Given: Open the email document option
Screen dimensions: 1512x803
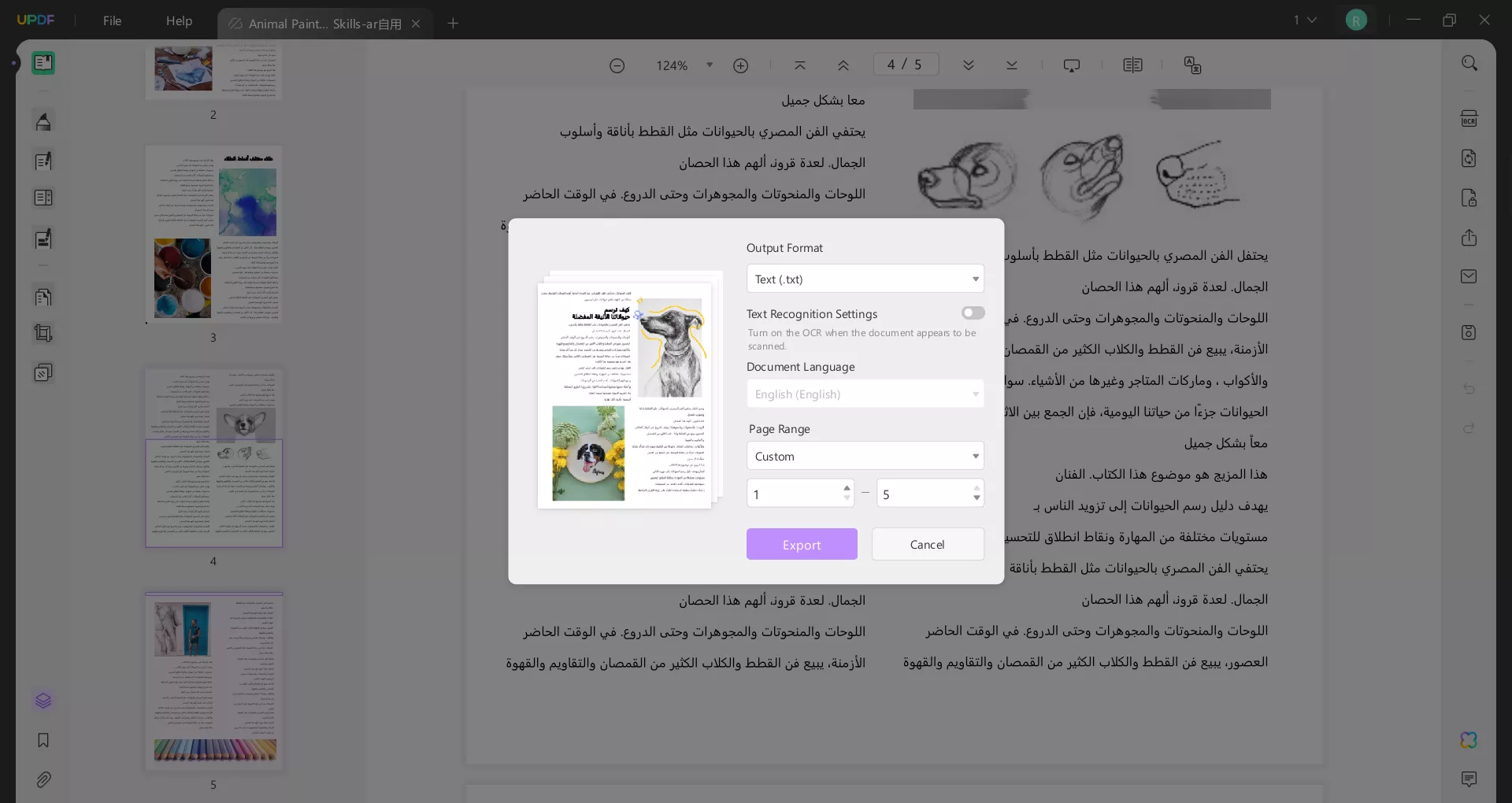Looking at the screenshot, I should (1469, 276).
